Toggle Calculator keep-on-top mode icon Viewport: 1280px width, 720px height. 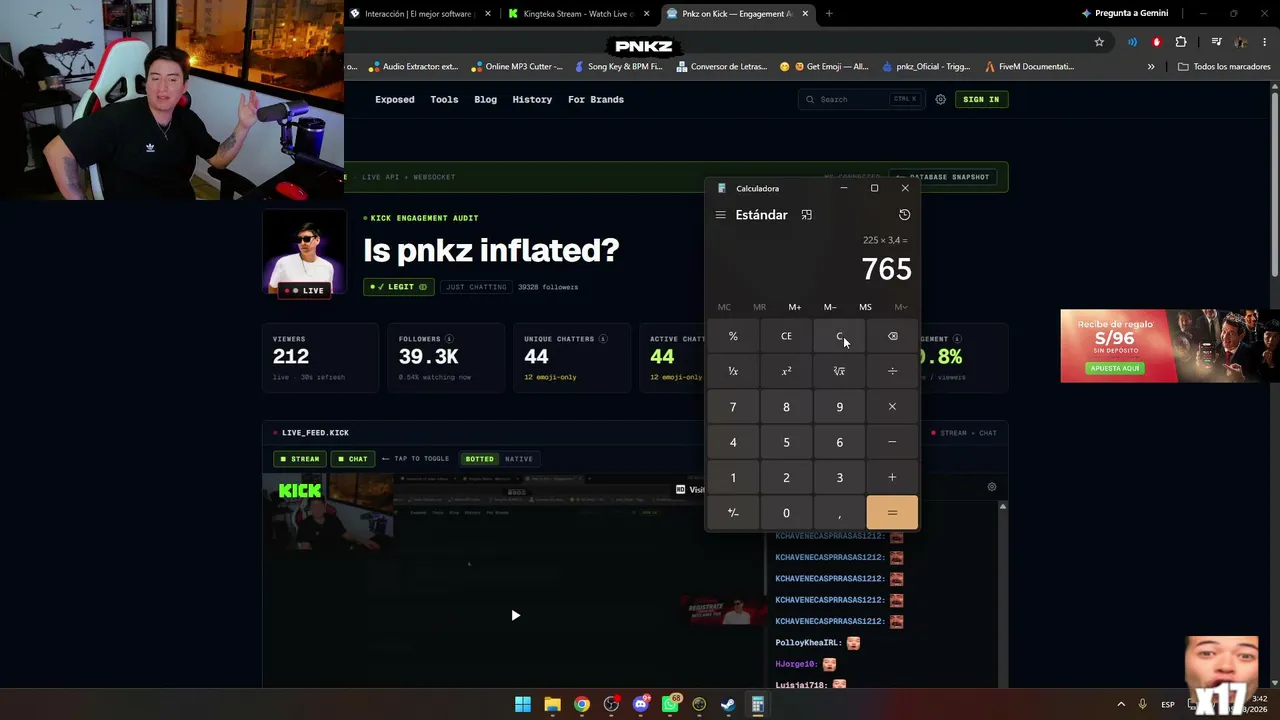point(807,215)
